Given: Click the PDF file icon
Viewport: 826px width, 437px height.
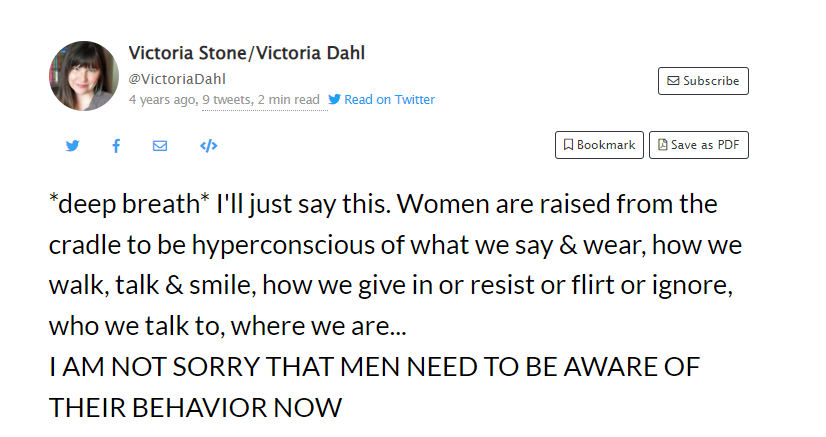Looking at the screenshot, I should pyautogui.click(x=661, y=145).
